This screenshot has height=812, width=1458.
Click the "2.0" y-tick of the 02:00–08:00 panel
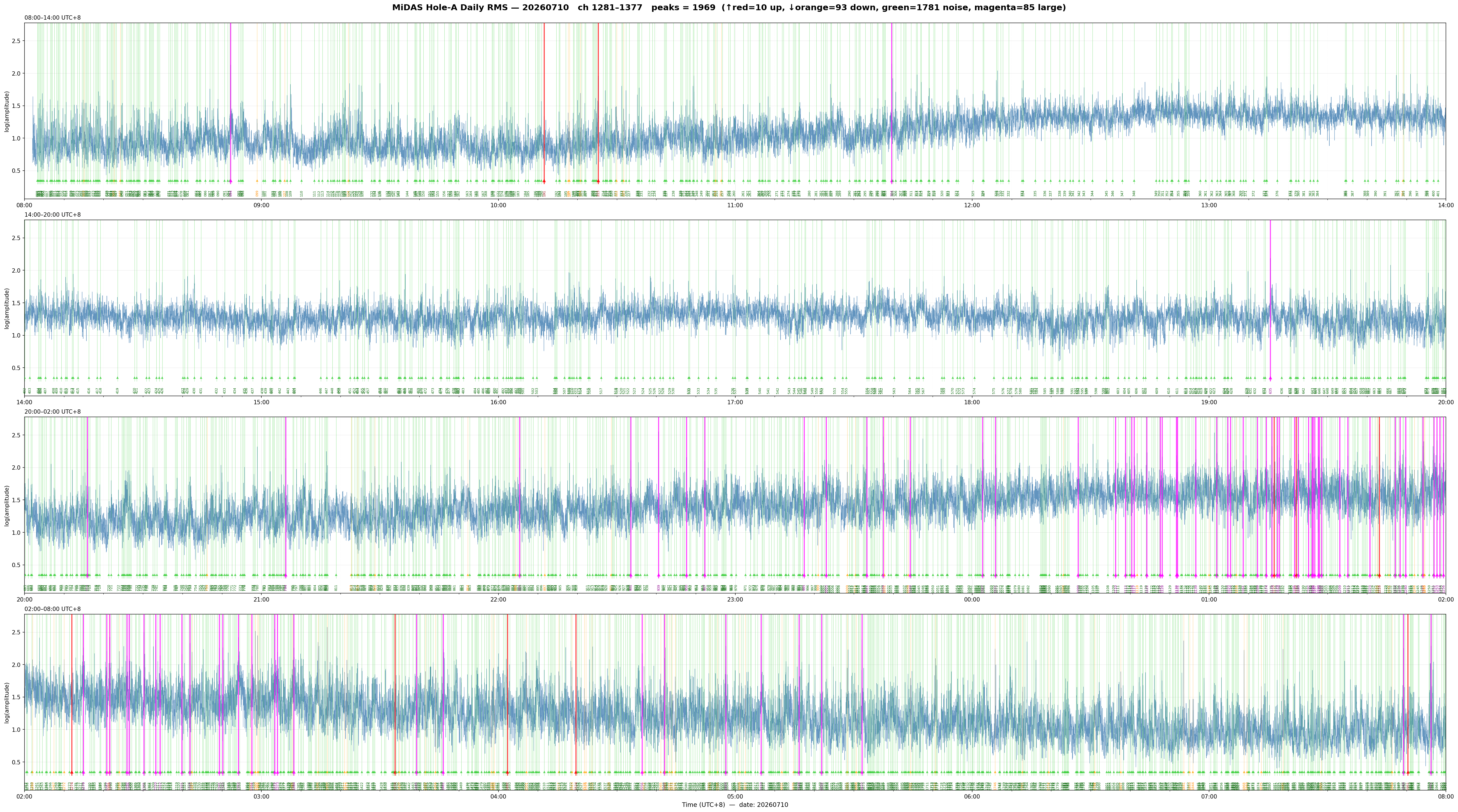pos(16,665)
